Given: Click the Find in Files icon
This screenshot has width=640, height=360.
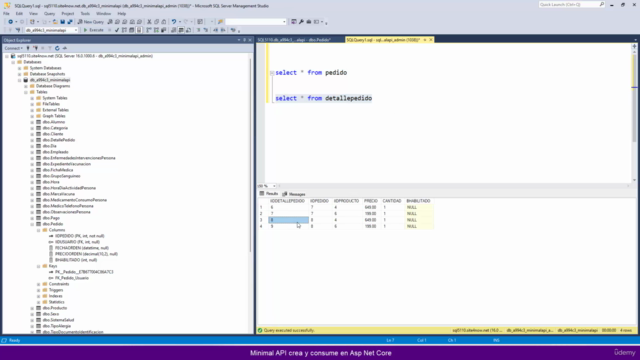Looking at the screenshot, I should (x=220, y=22).
